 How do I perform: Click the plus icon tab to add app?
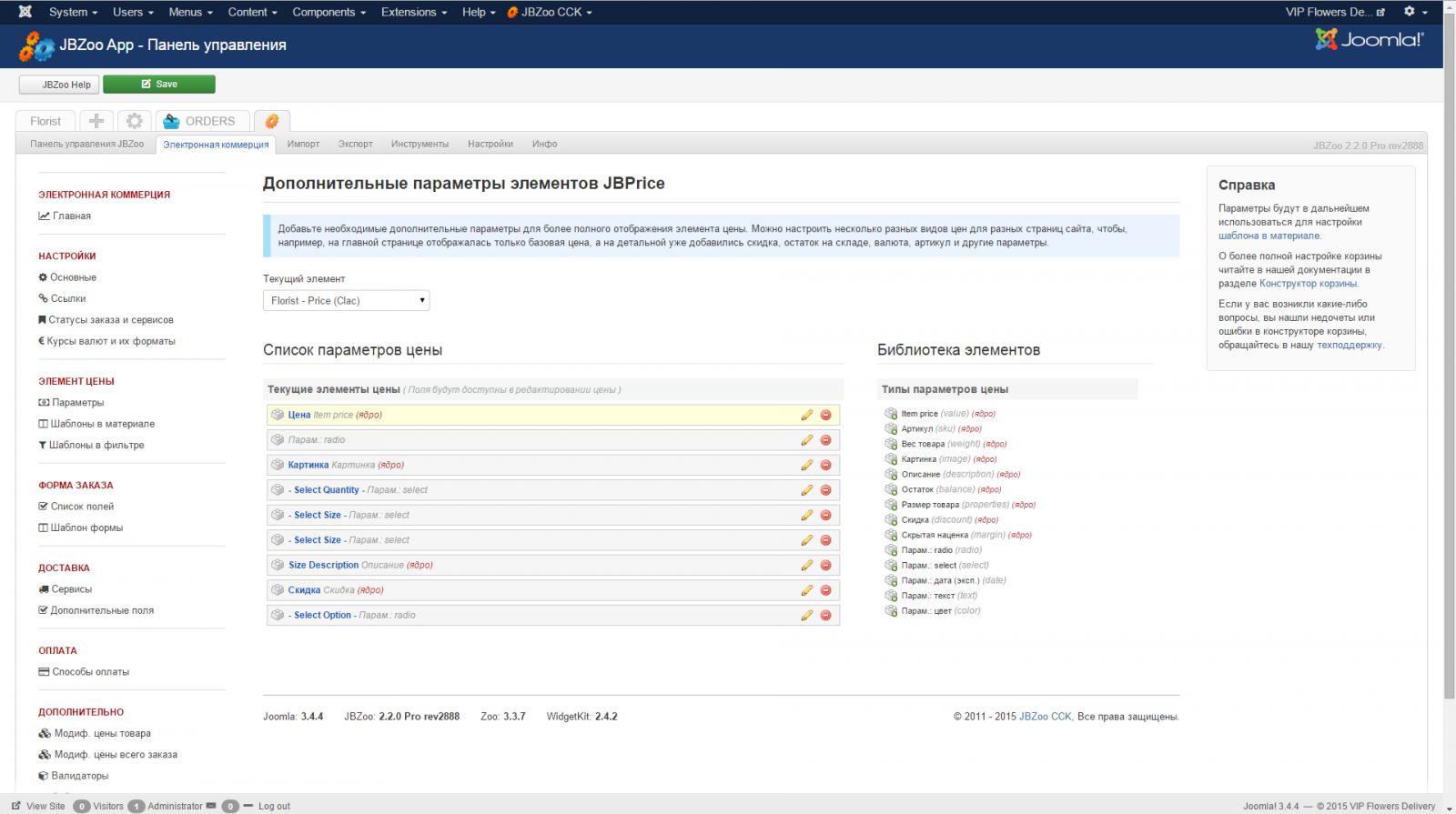(96, 121)
